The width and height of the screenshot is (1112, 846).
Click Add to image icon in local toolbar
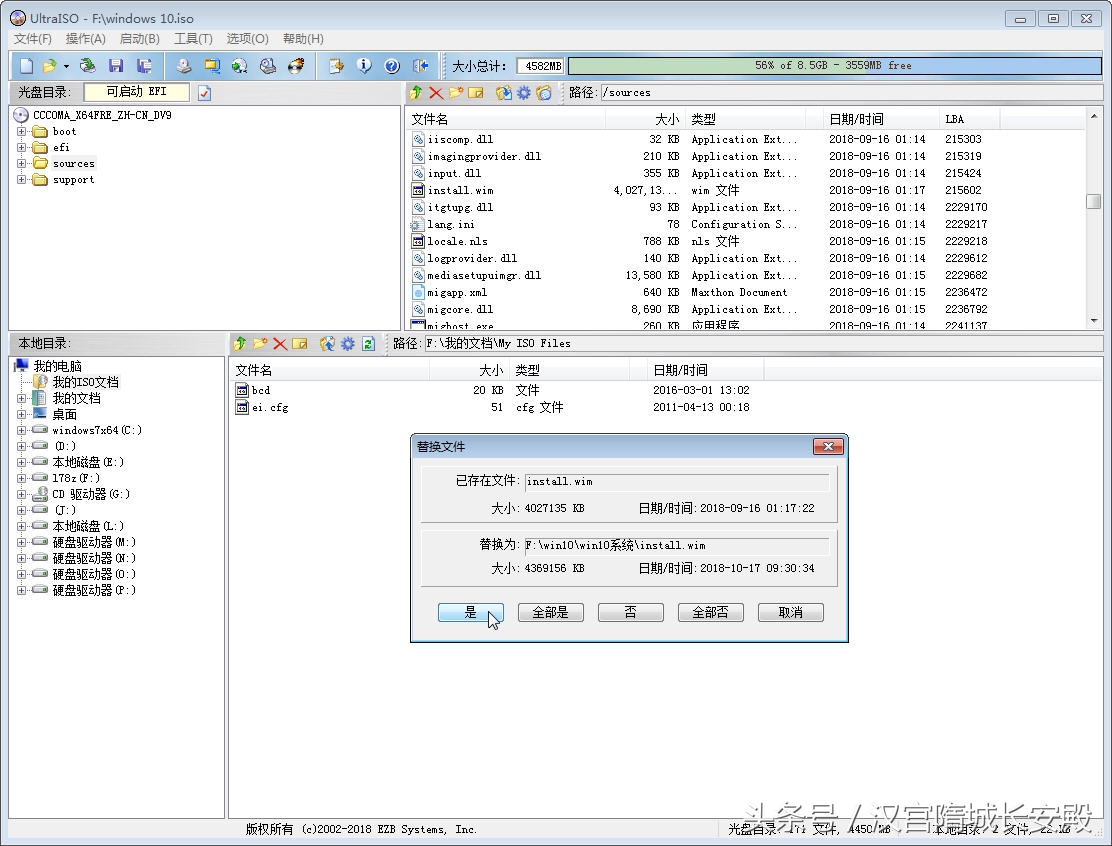click(x=327, y=344)
